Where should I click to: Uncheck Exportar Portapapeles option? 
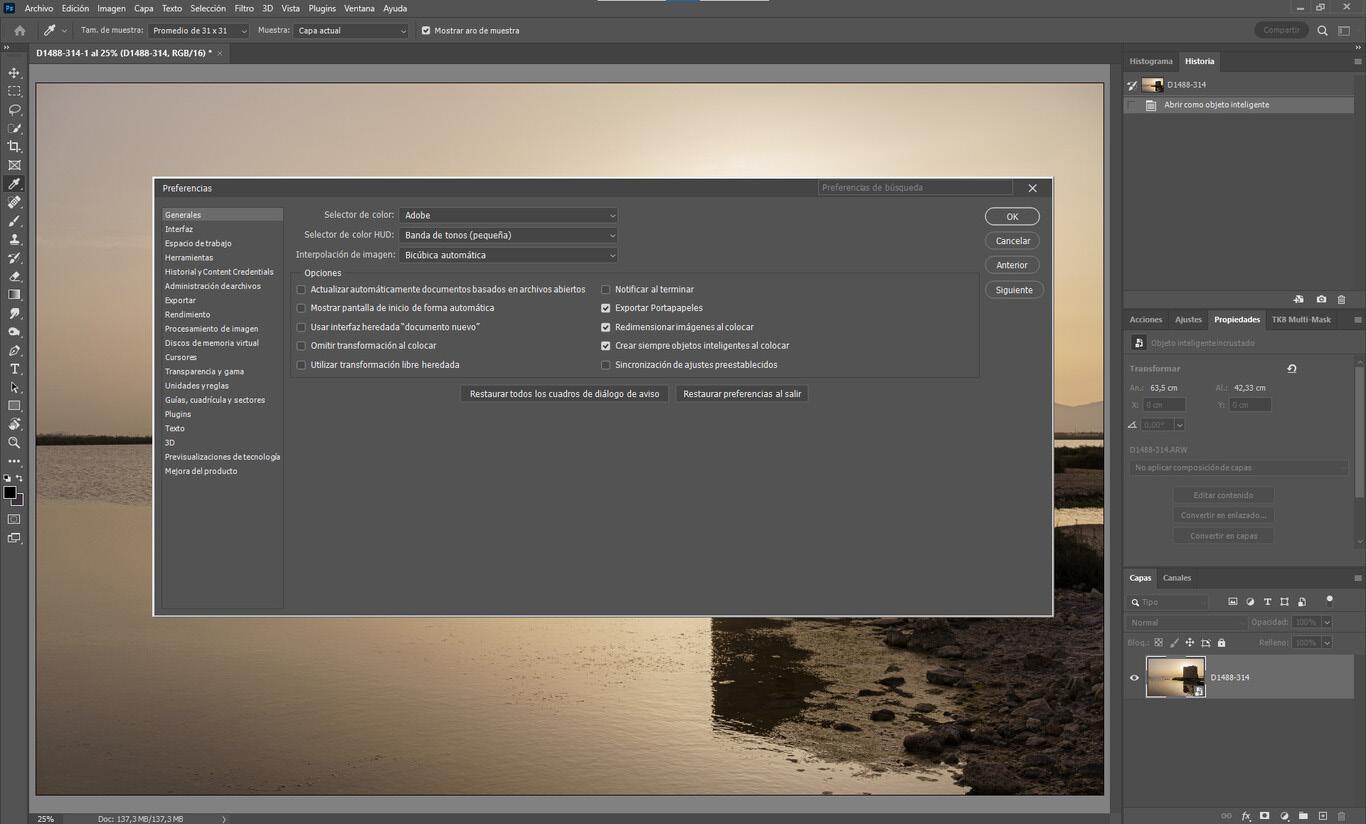tap(605, 308)
